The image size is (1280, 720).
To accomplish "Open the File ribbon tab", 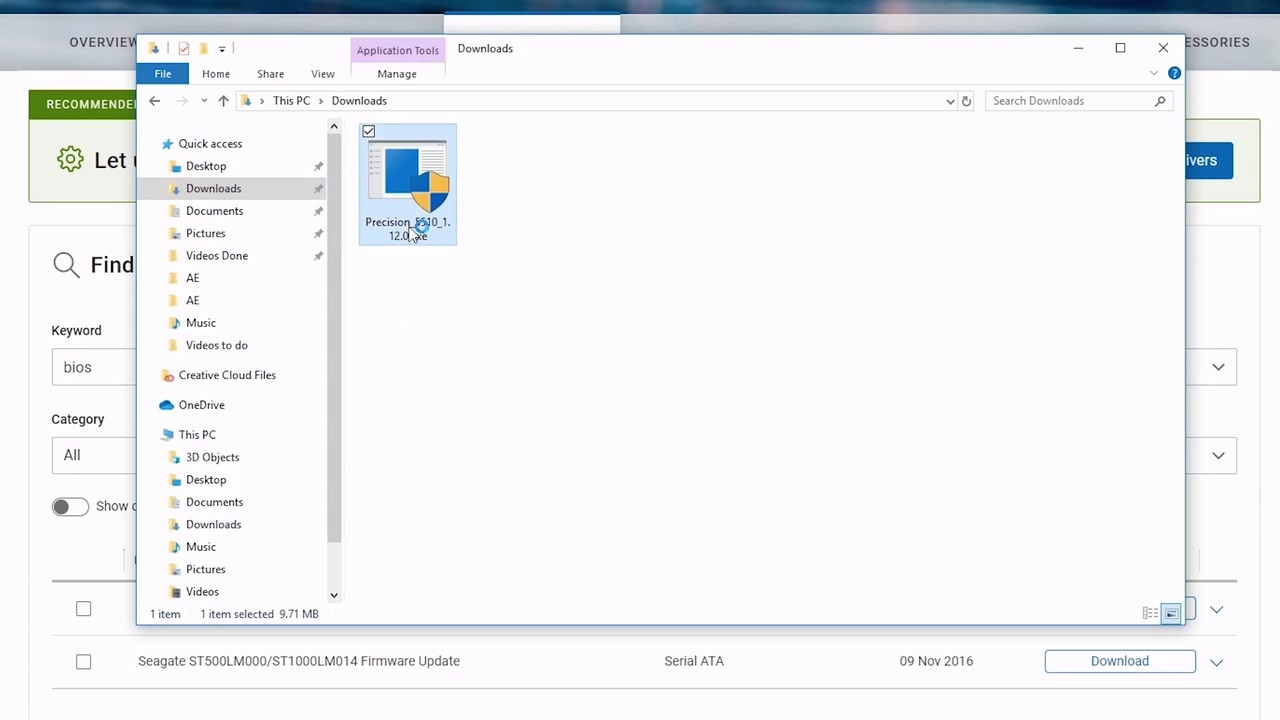I will click(x=162, y=73).
